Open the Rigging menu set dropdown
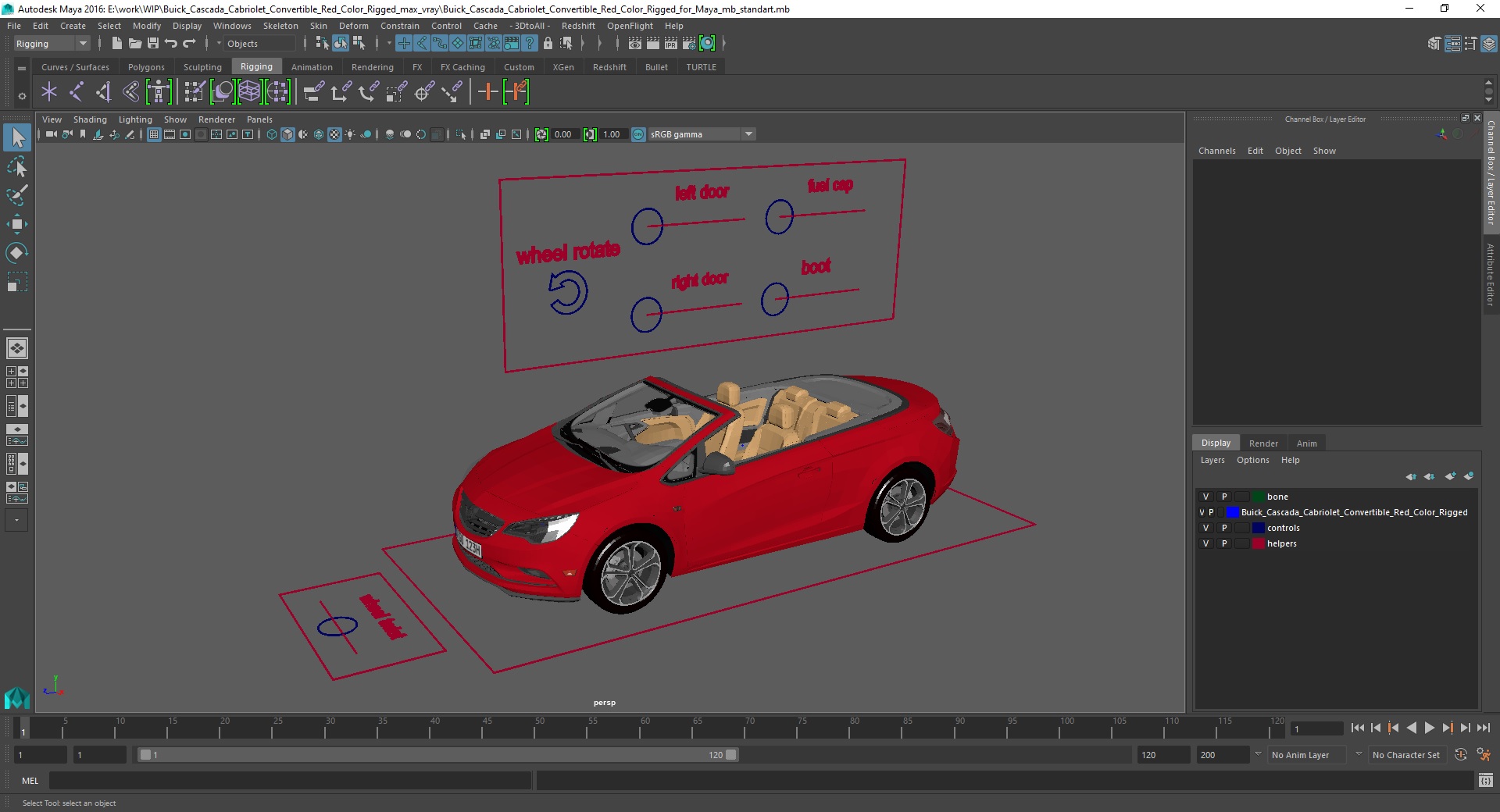 (x=52, y=44)
